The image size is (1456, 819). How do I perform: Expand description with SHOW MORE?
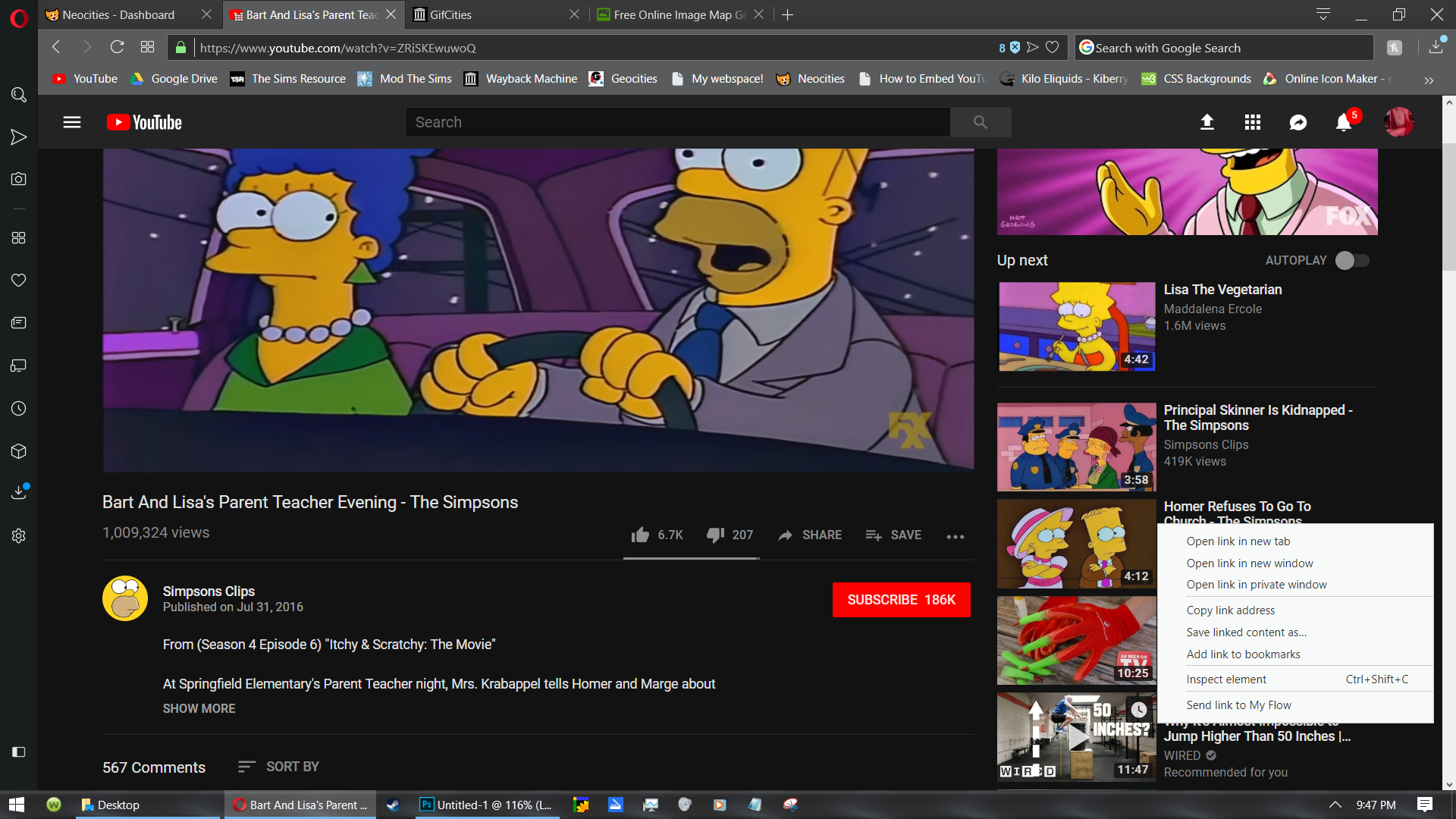(x=199, y=708)
